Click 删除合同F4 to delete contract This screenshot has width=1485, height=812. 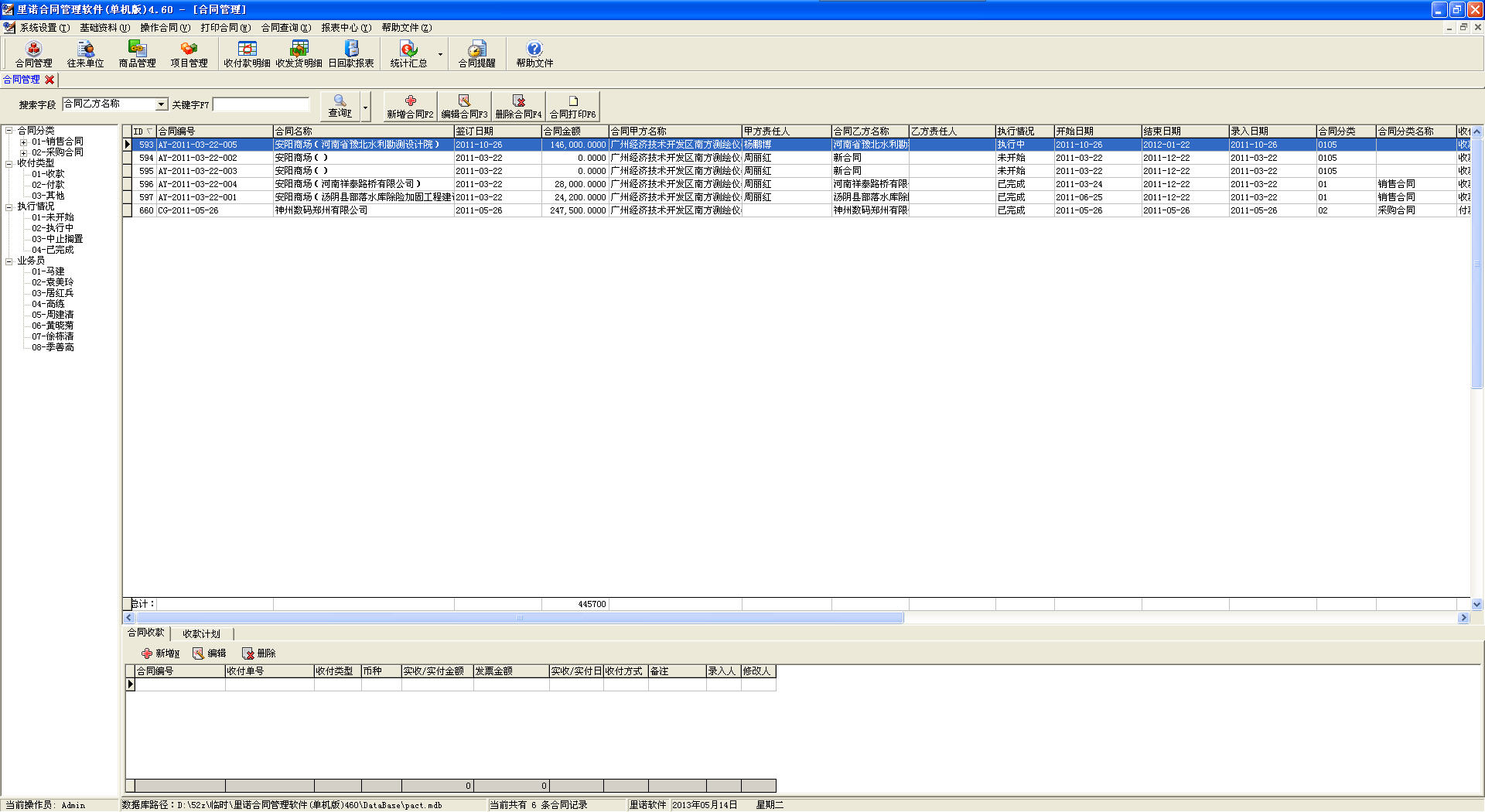(518, 106)
